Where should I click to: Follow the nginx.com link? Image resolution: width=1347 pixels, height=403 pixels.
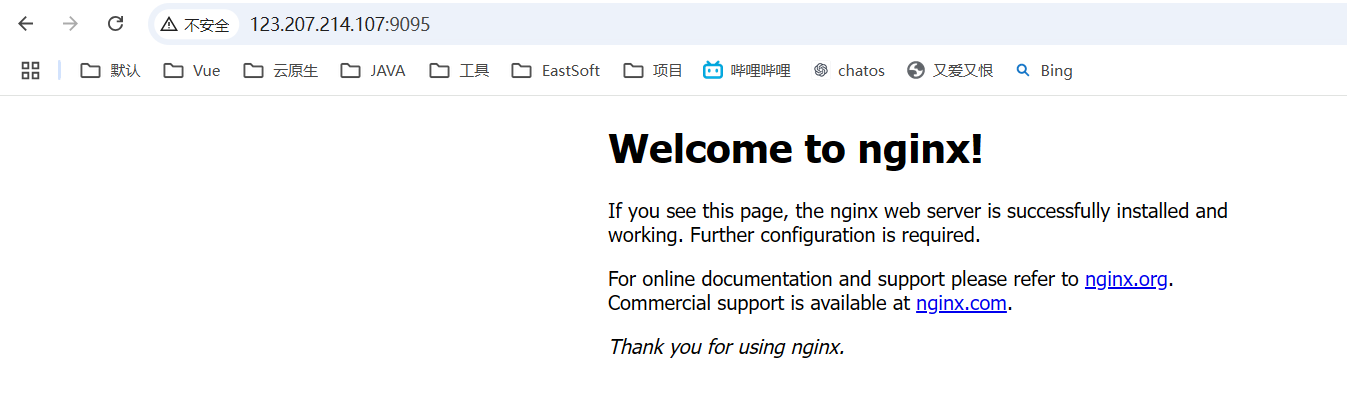[x=961, y=303]
